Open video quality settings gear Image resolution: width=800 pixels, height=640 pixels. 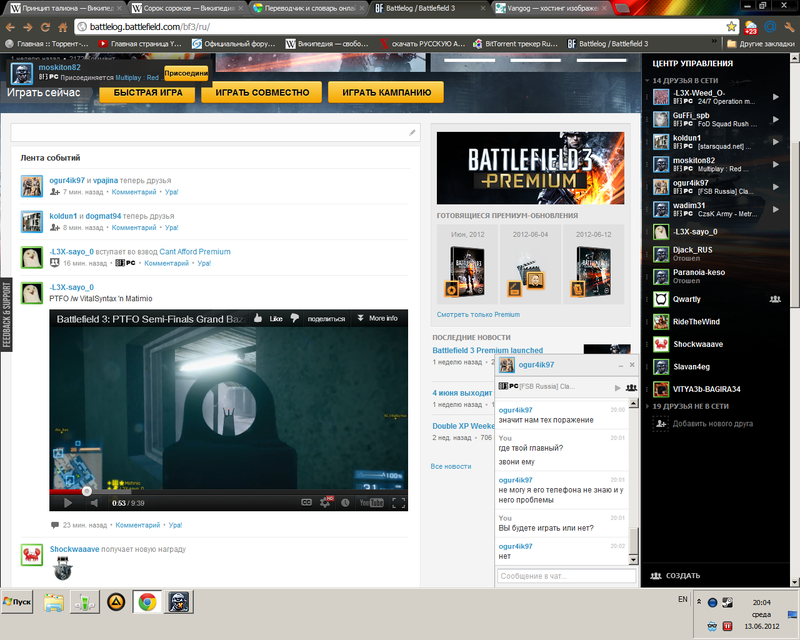click(x=325, y=503)
